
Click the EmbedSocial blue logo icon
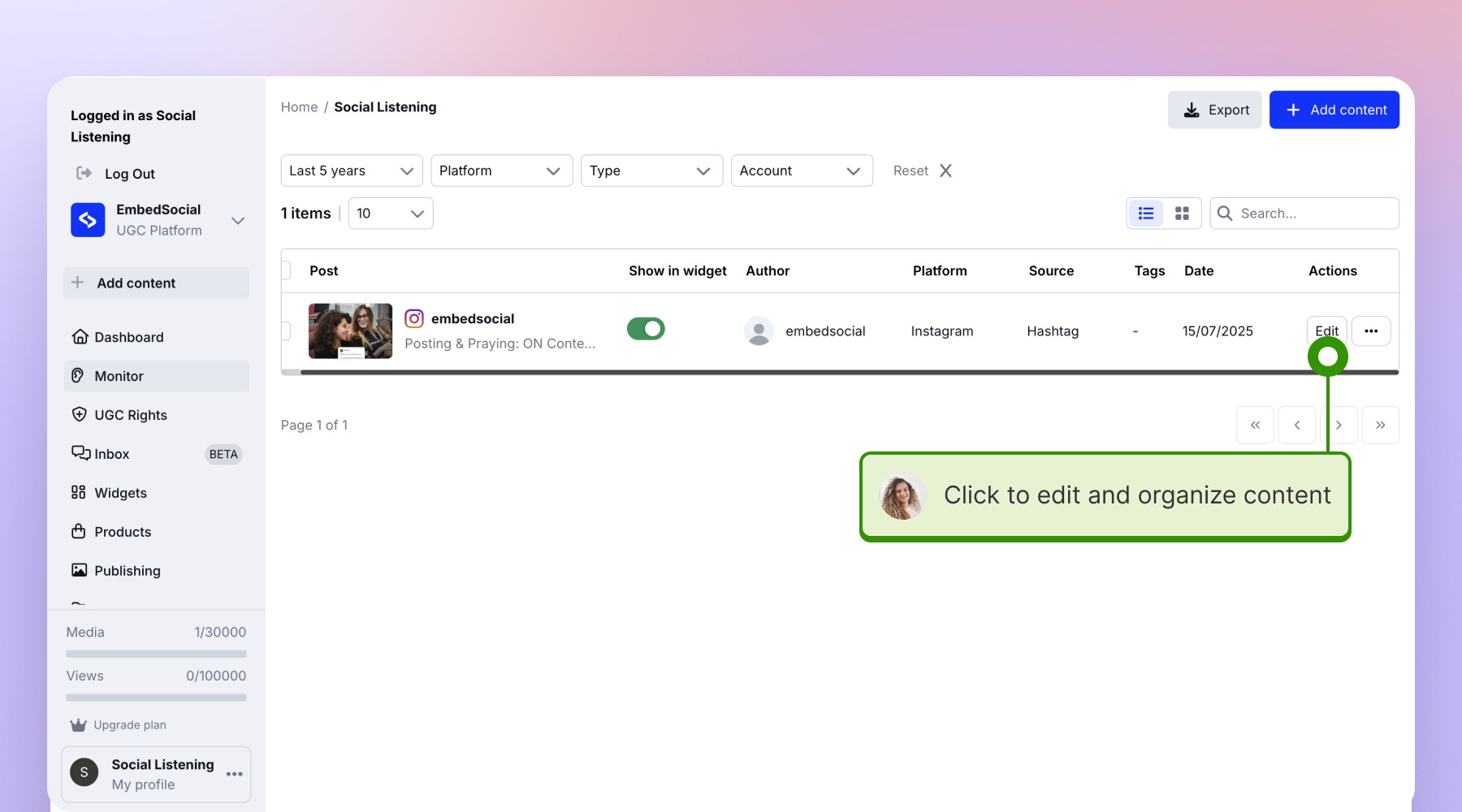click(x=88, y=220)
